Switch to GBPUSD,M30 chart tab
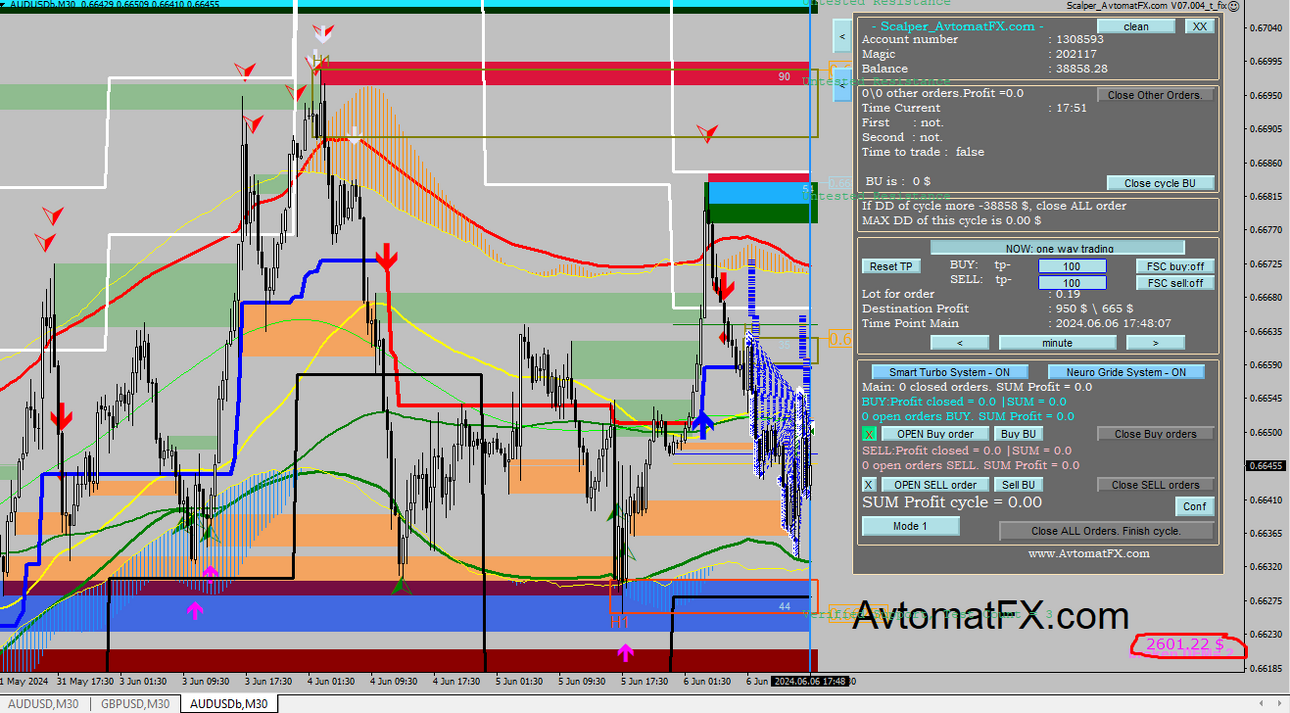 pos(135,704)
